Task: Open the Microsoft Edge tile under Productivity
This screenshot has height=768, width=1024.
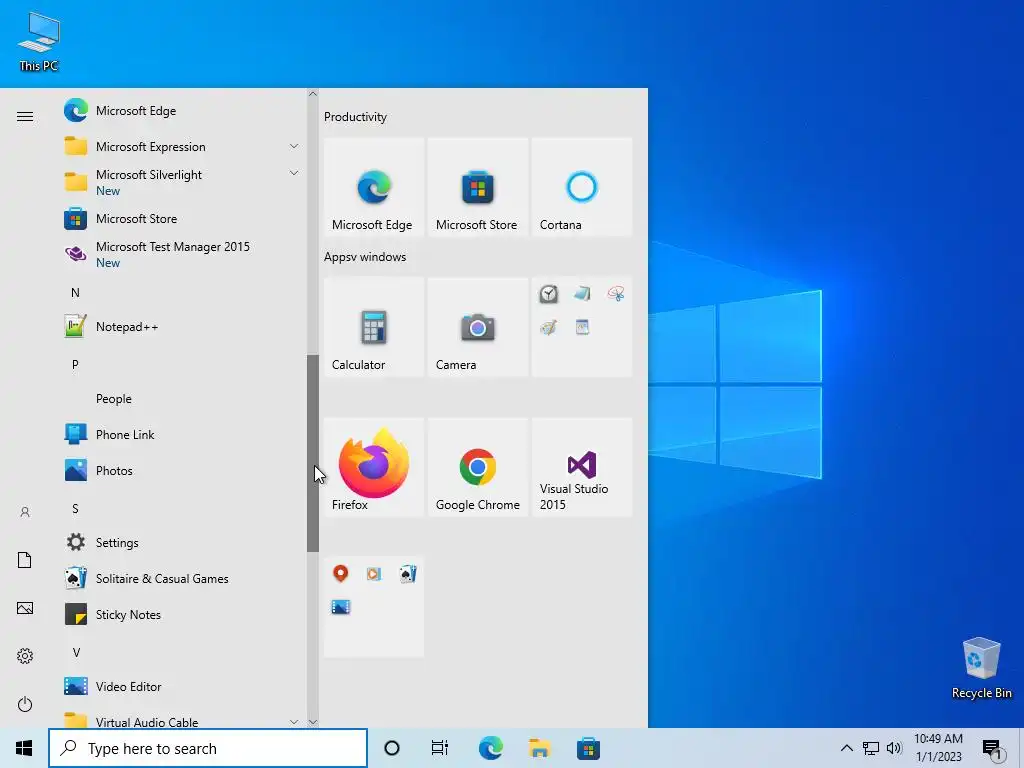Action: coord(374,187)
